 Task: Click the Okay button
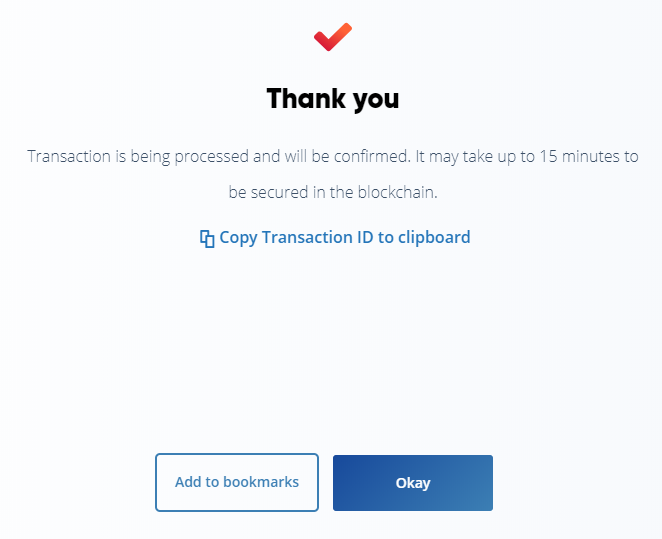coord(413,483)
